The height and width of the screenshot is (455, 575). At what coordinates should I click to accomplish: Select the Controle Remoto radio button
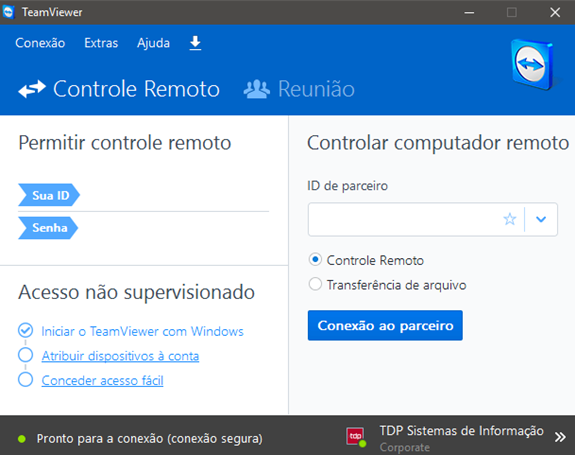(315, 260)
